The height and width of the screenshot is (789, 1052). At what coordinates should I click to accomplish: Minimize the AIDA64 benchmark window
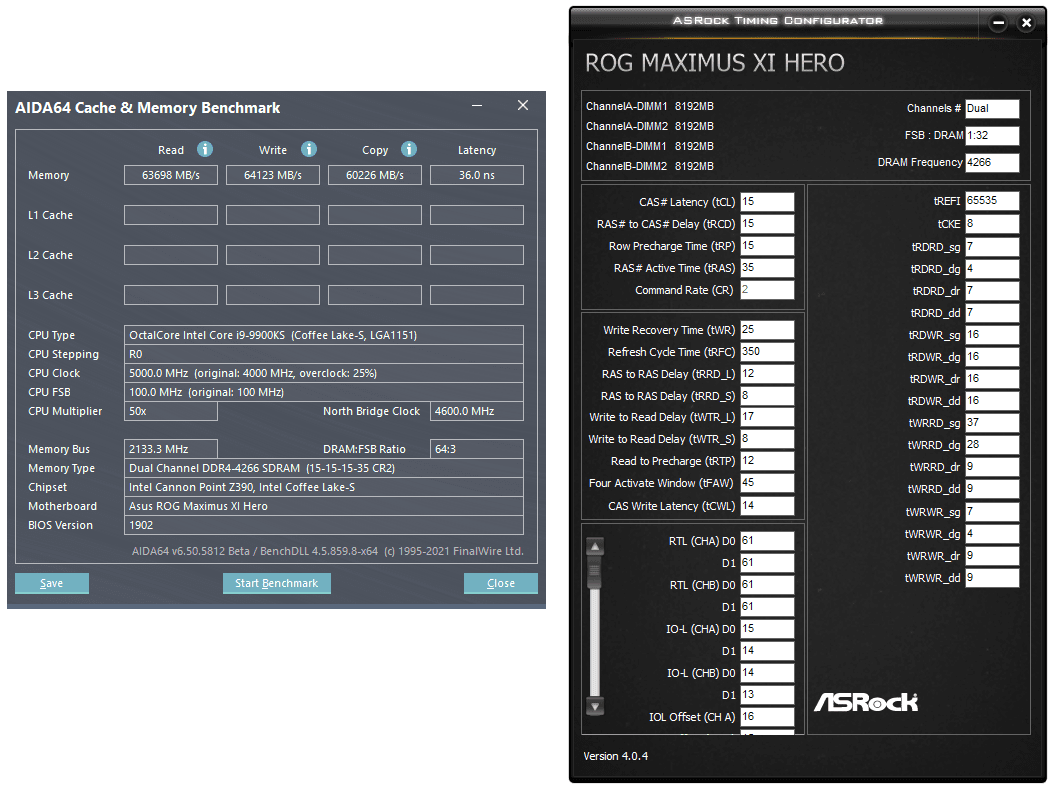tap(477, 105)
